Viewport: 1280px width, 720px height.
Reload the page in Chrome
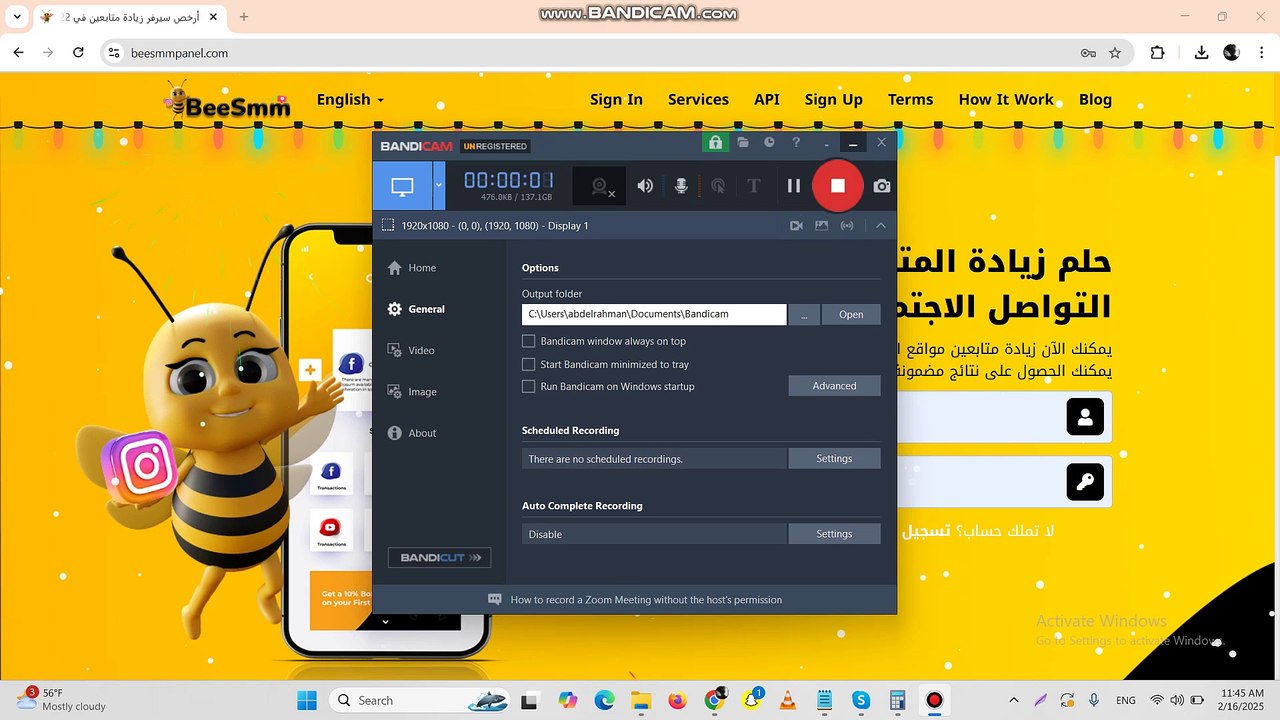78,53
